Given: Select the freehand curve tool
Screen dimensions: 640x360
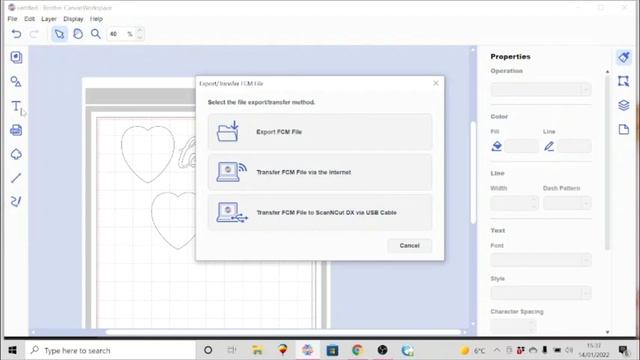Looking at the screenshot, I should click(16, 201).
